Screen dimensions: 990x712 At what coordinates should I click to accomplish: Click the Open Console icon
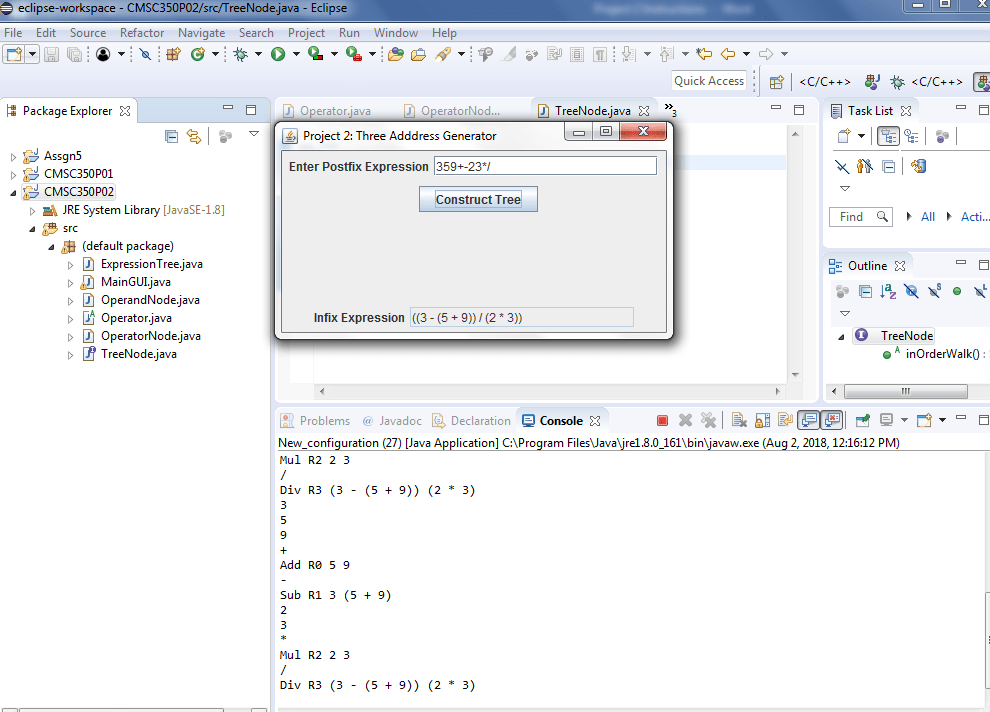pyautogui.click(x=924, y=420)
